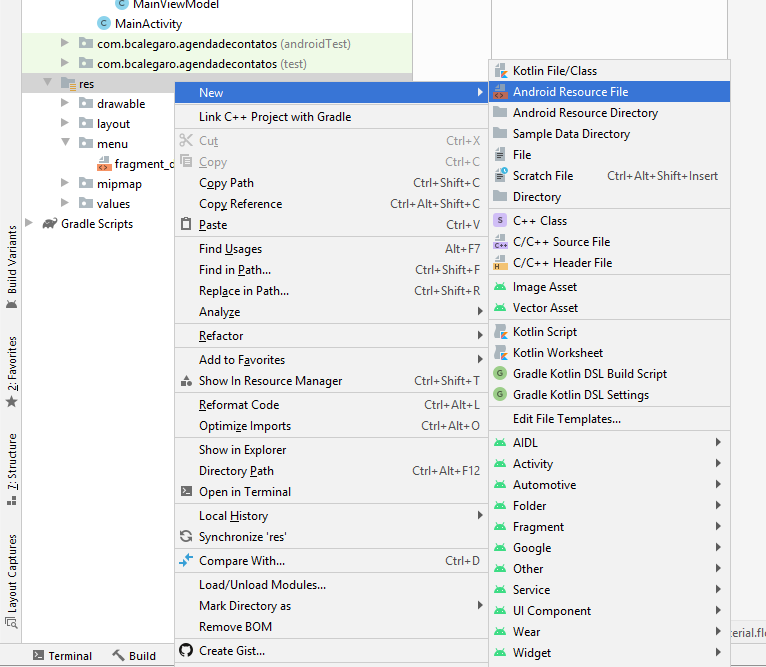Viewport: 766px width, 667px height.
Task: Expand the Gradle Scripts node
Action: coord(28,224)
